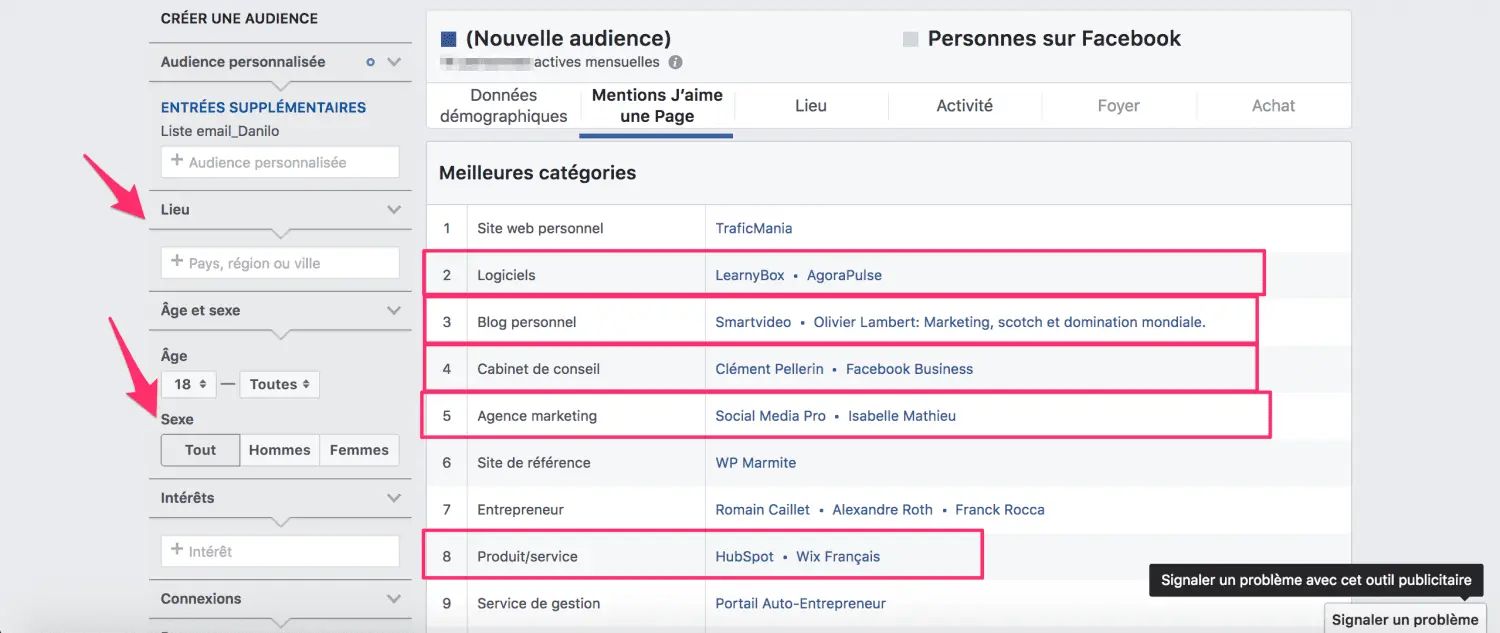
Task: Open the minimum age 18 dropdown
Action: tap(188, 384)
